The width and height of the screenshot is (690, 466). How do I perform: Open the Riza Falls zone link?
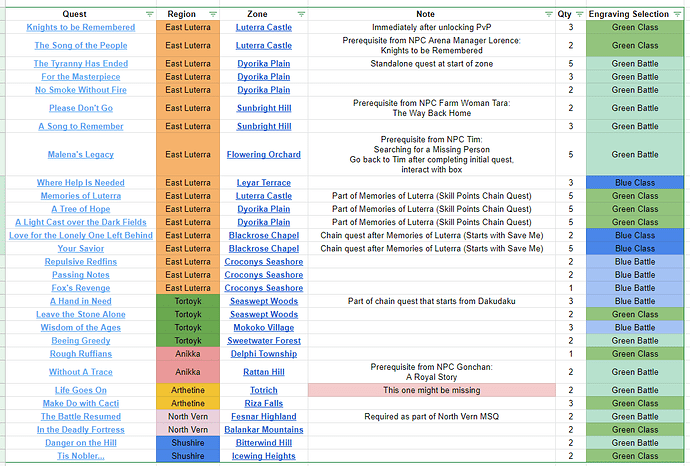click(x=264, y=404)
